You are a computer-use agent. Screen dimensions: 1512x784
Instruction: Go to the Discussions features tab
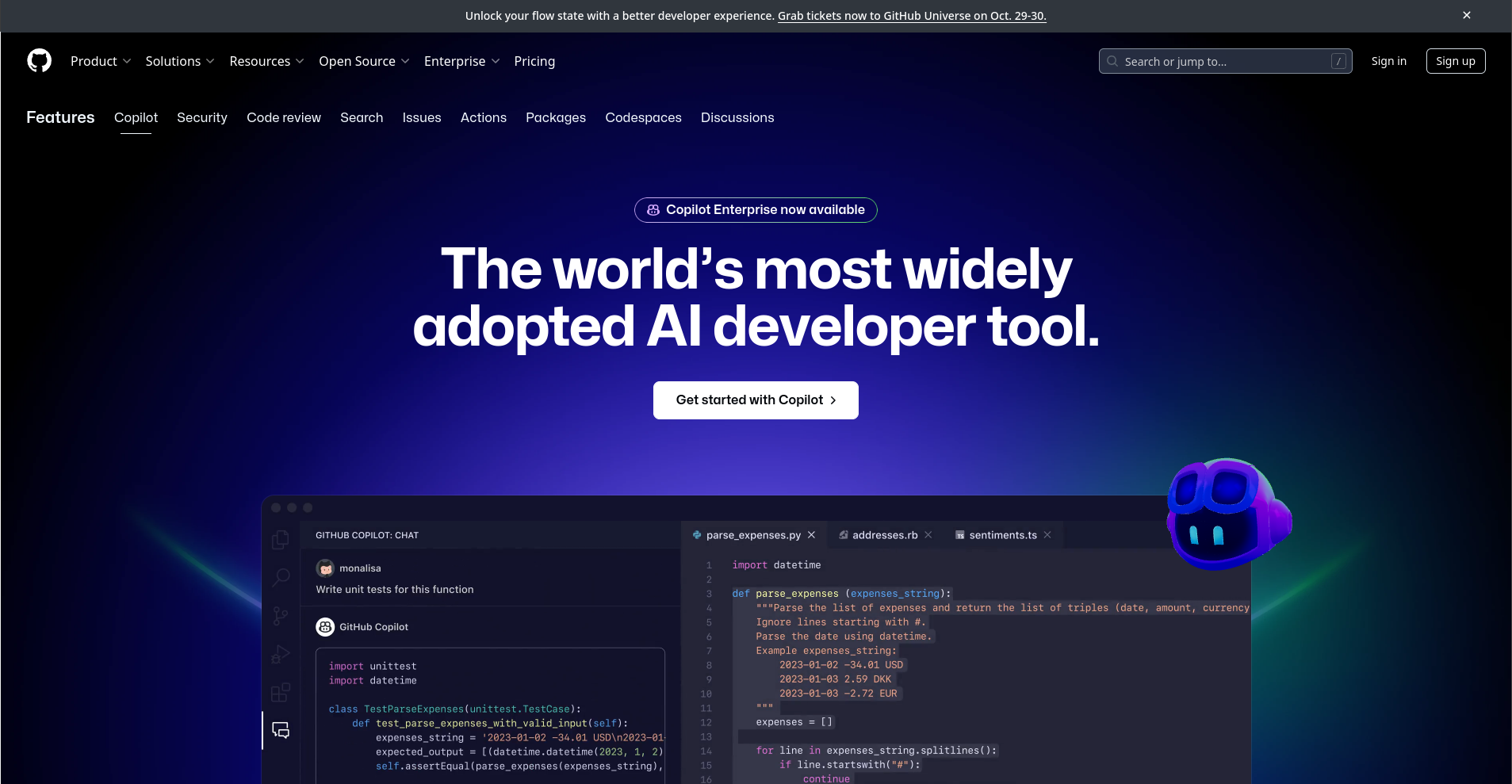737,117
